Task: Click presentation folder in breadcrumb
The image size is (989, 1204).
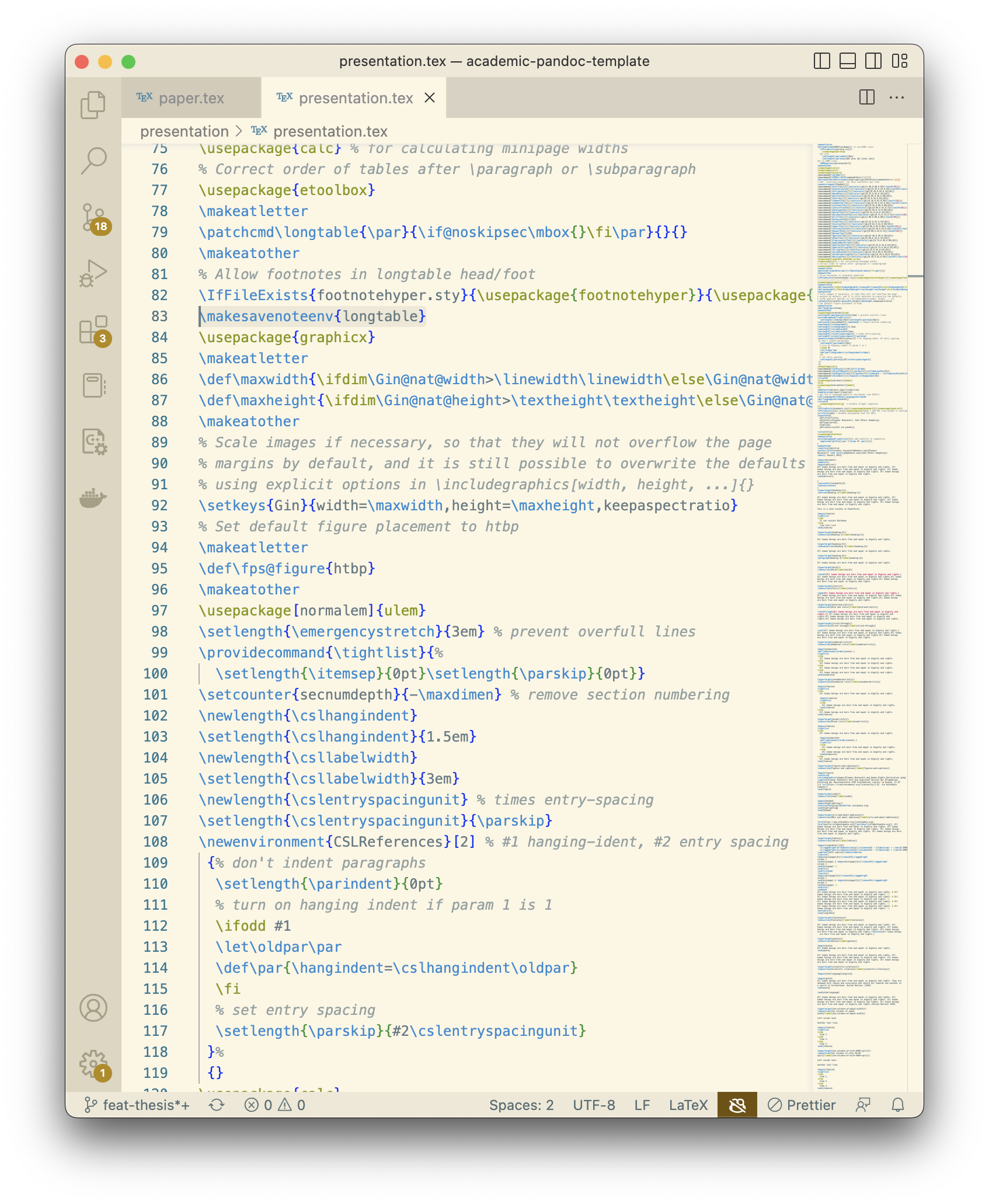Action: click(x=184, y=131)
